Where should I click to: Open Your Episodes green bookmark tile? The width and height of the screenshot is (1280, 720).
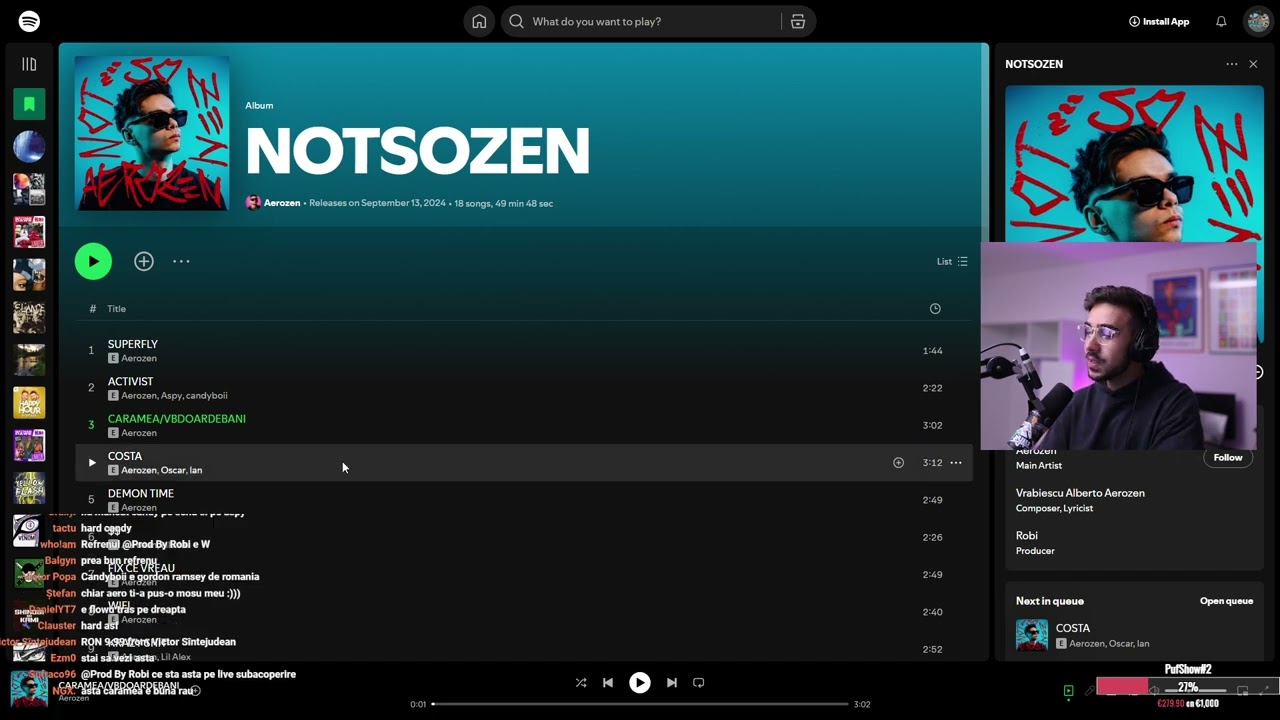pyautogui.click(x=29, y=103)
